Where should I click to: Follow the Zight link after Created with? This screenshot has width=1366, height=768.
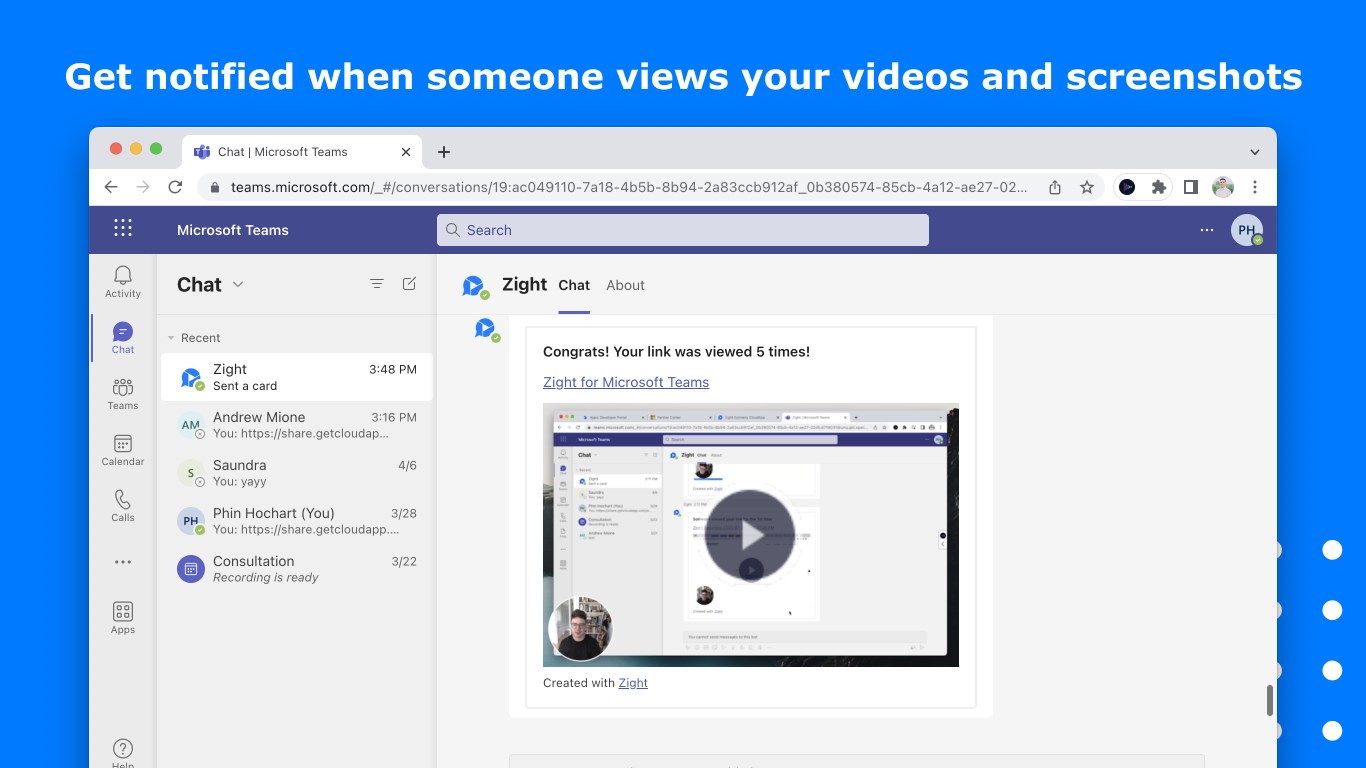pos(633,683)
